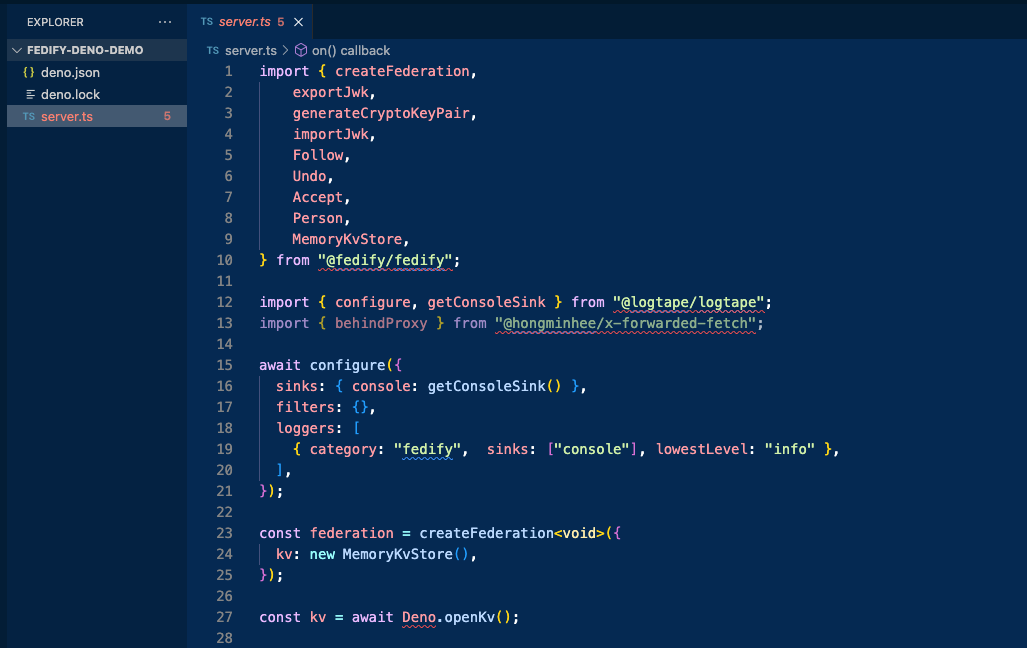
Task: Click the TS icon in the breadcrumb bar
Action: click(x=212, y=50)
